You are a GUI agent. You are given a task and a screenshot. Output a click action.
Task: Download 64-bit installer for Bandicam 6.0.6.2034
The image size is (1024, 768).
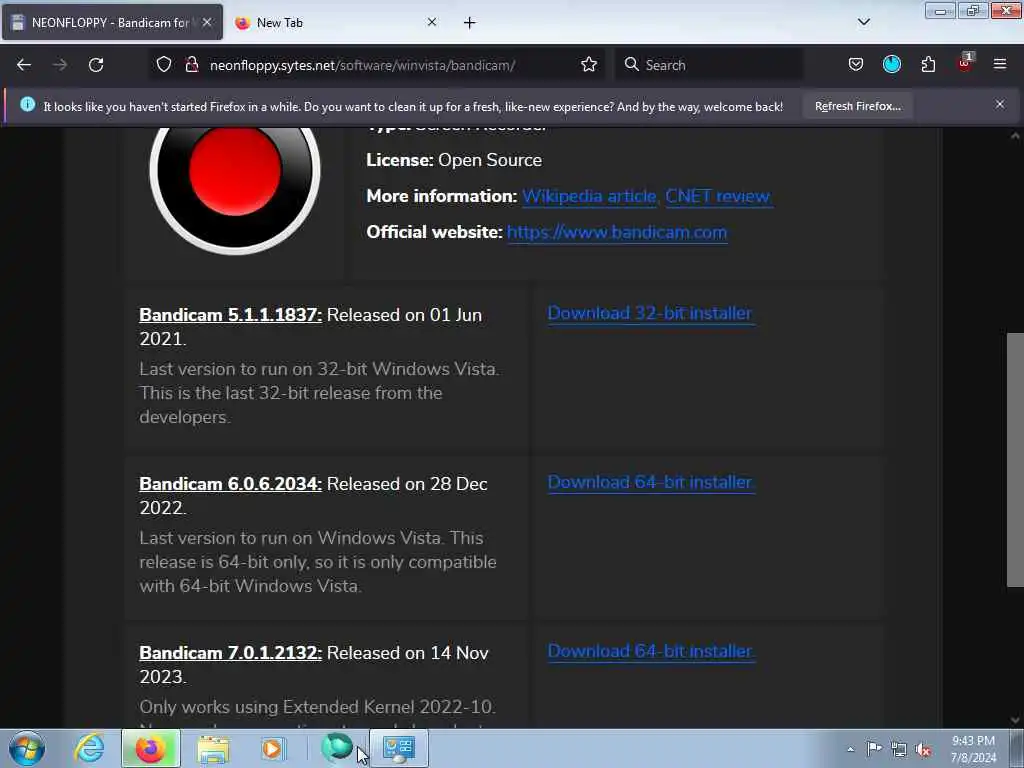pos(650,482)
